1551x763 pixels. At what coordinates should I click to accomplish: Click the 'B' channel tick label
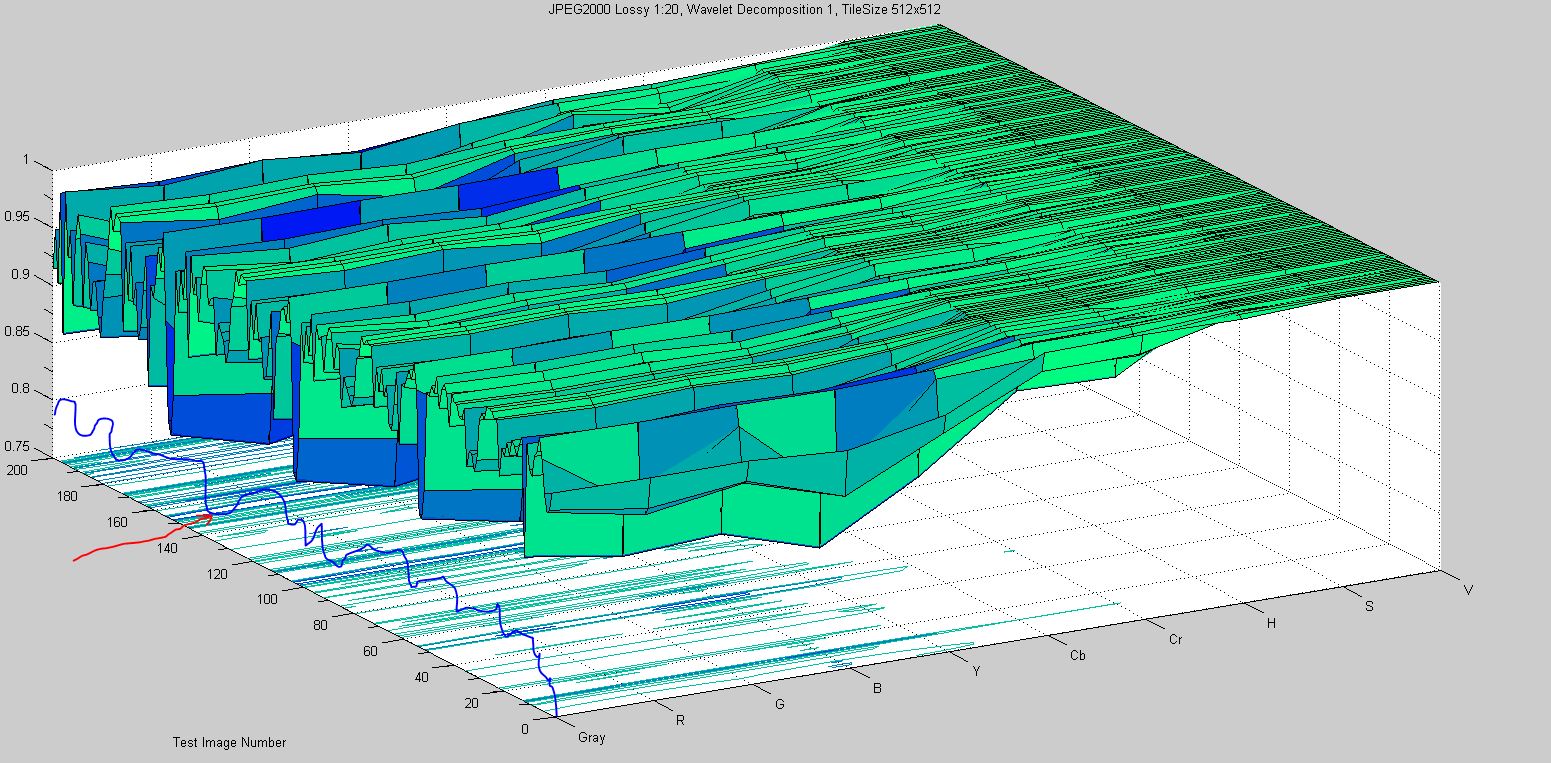point(877,689)
